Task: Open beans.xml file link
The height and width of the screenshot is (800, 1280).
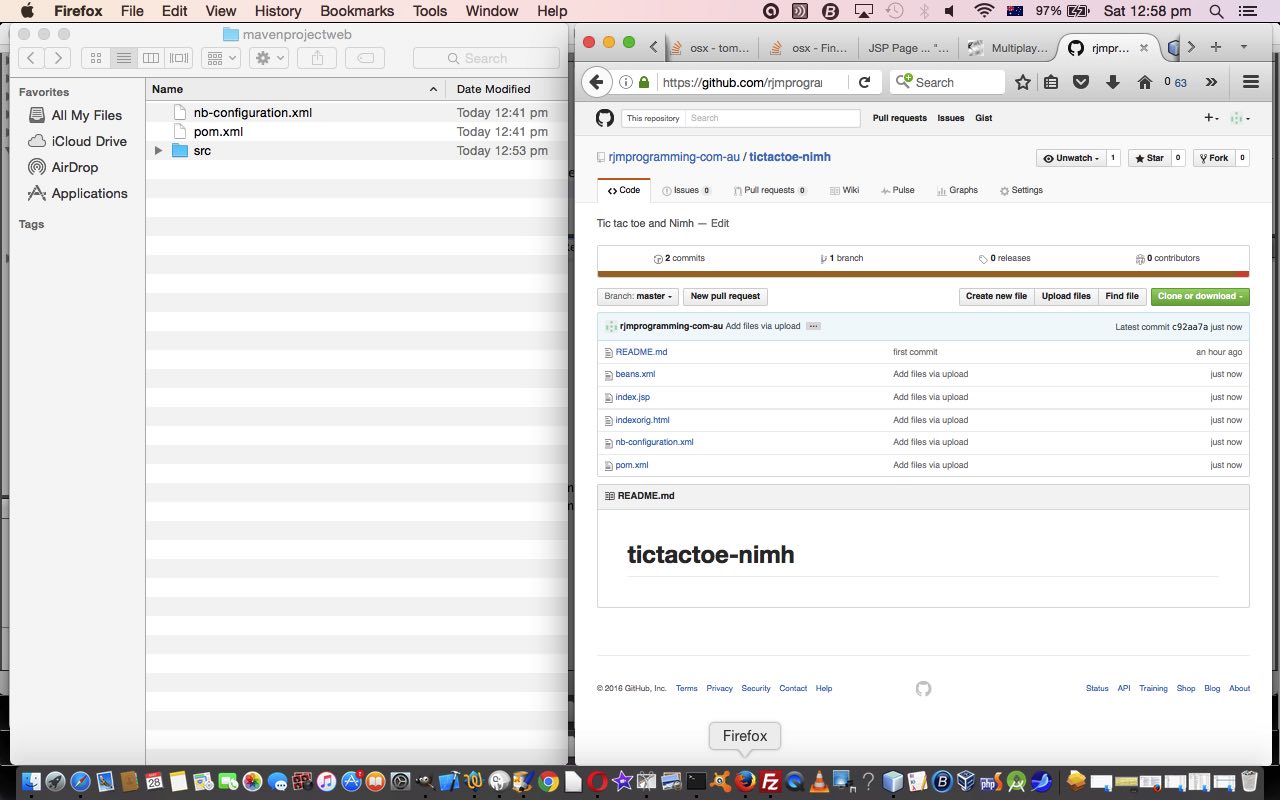Action: click(x=635, y=374)
